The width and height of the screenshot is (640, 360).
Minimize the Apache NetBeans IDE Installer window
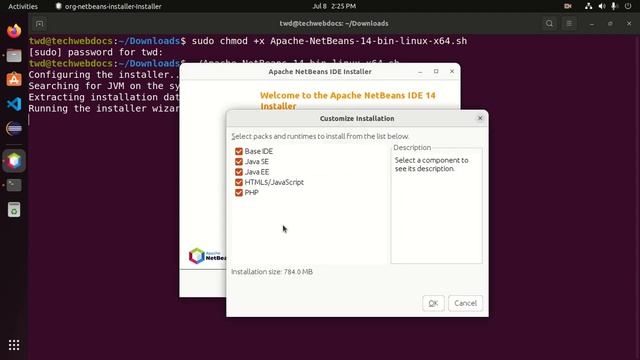click(420, 71)
